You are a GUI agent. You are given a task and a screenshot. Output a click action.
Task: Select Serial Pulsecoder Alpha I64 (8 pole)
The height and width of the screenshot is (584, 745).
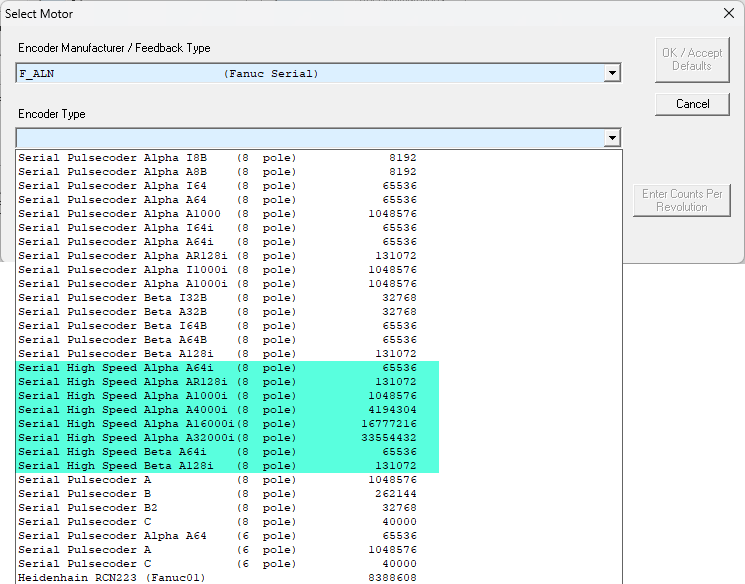point(319,186)
